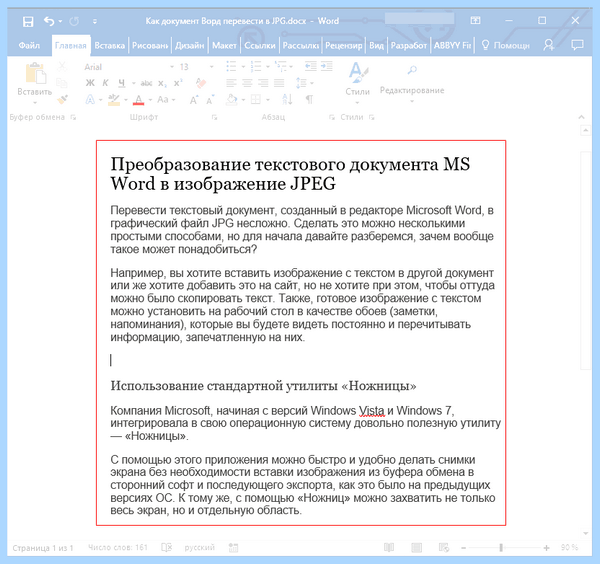Click the русский language indicator

[x=199, y=548]
